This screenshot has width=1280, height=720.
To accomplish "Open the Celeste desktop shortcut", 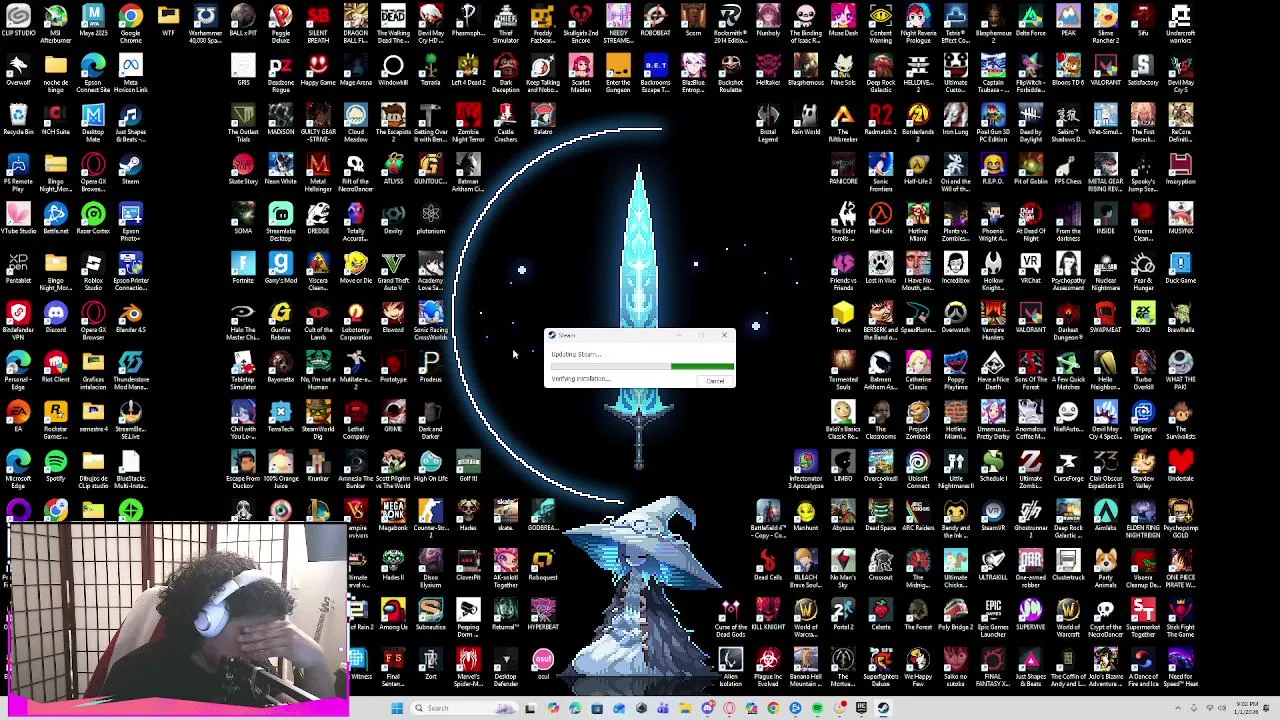I will 880,615.
